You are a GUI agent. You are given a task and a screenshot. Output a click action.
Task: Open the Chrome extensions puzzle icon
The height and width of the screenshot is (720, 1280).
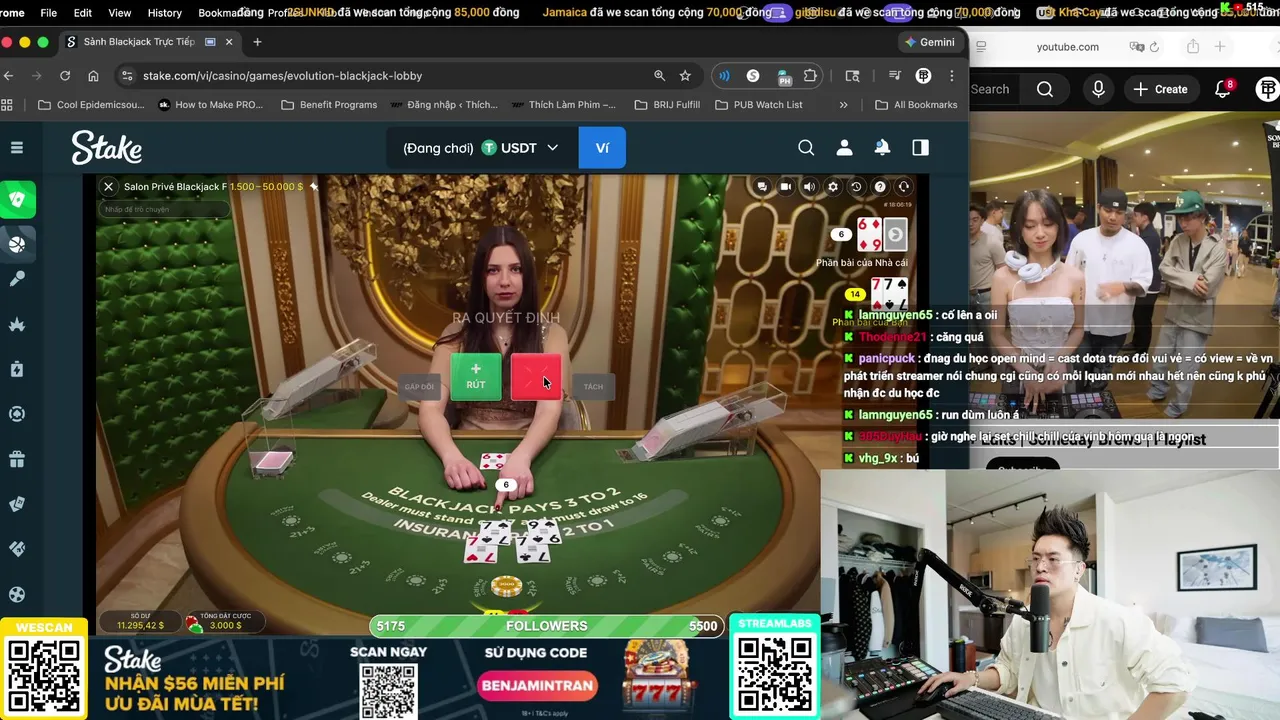pyautogui.click(x=810, y=76)
